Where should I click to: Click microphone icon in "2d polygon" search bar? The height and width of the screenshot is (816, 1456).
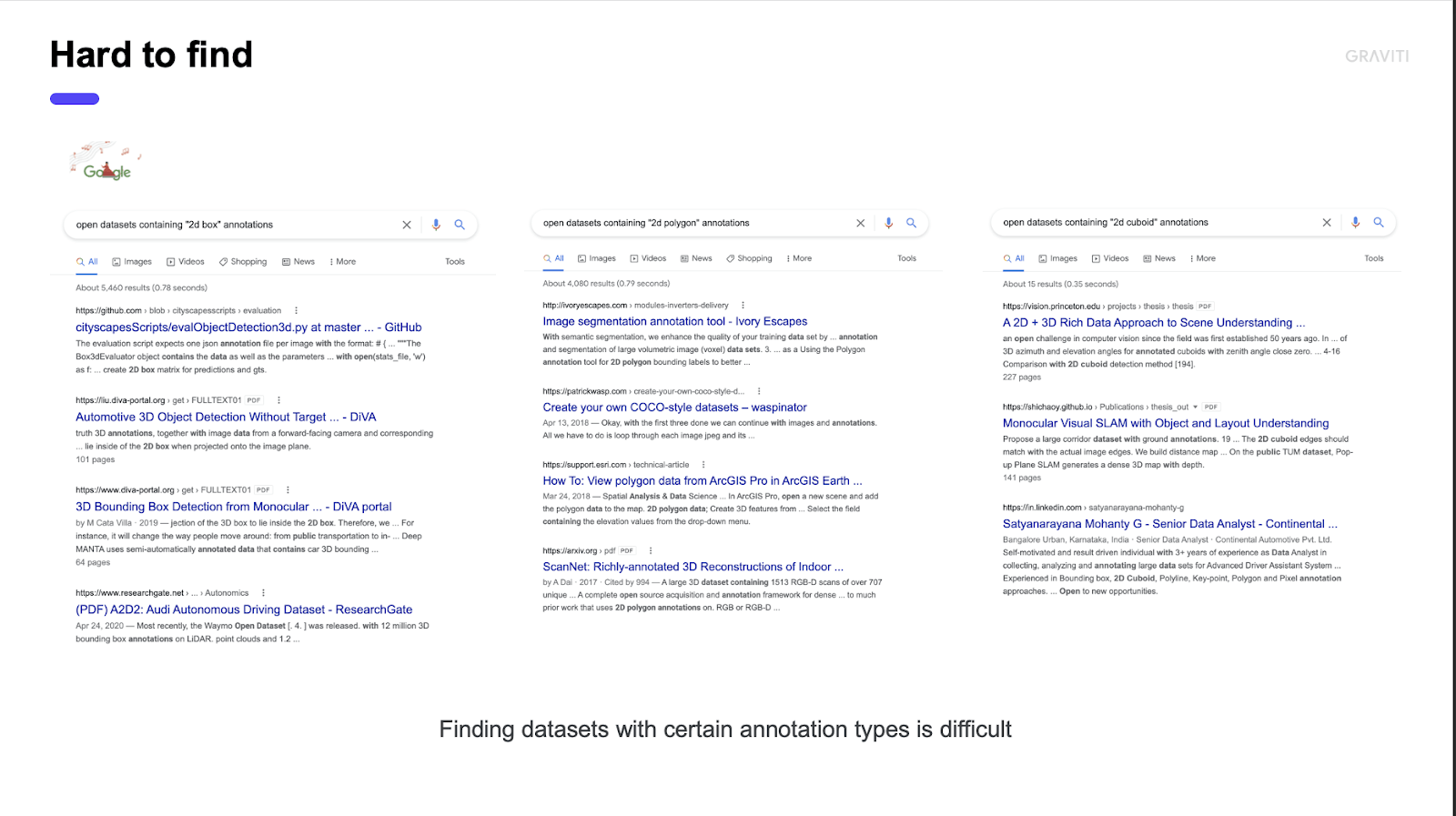889,223
